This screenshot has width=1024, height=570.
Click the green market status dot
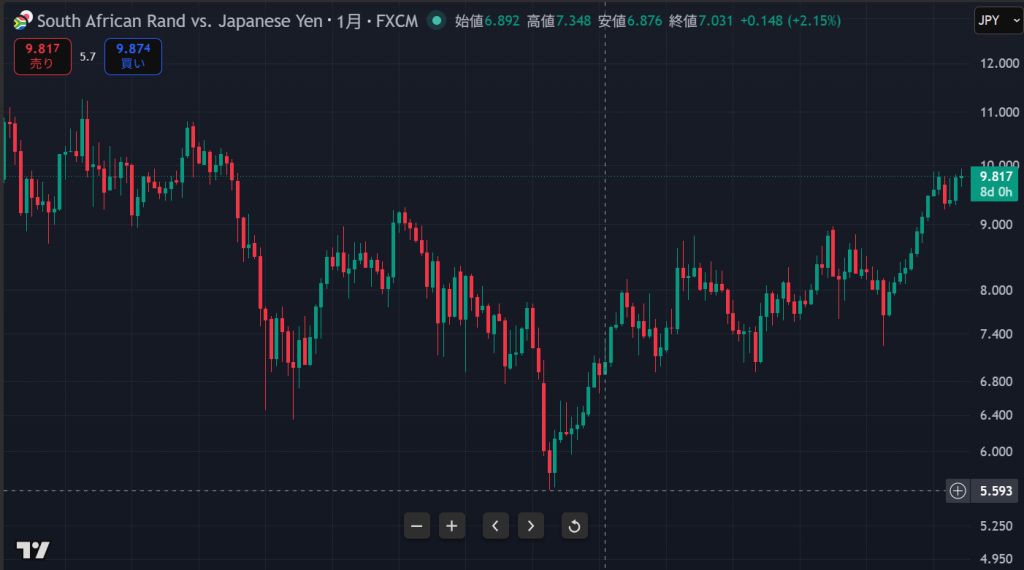[x=436, y=21]
